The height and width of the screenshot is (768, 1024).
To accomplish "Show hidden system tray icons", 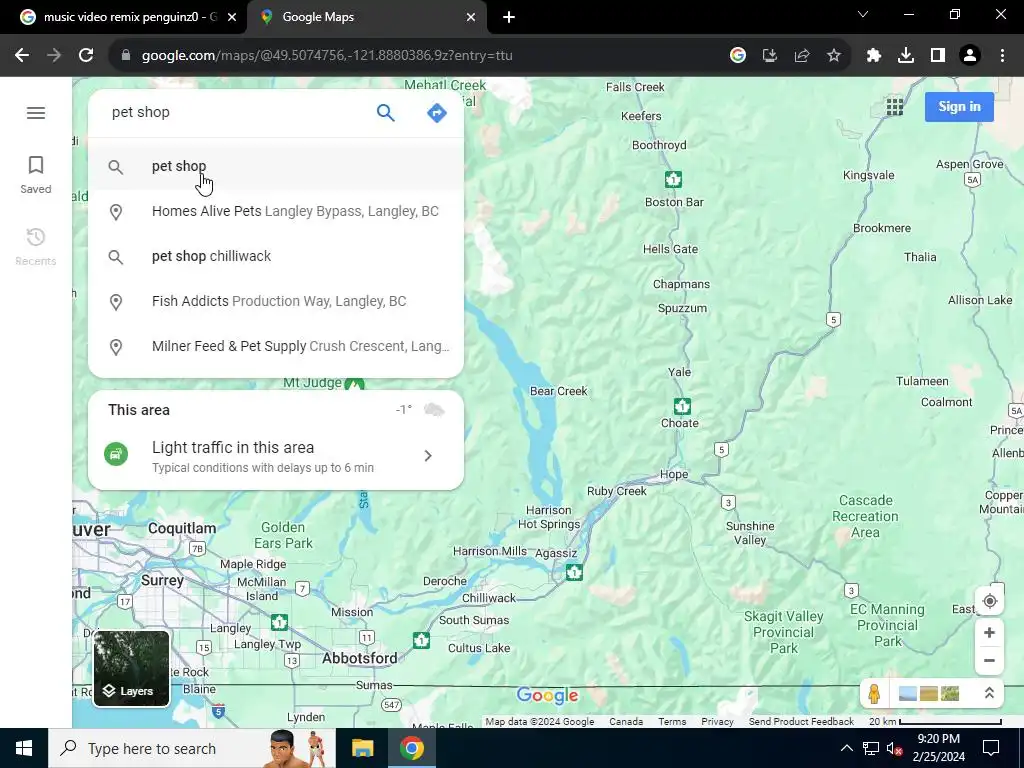I will point(846,748).
